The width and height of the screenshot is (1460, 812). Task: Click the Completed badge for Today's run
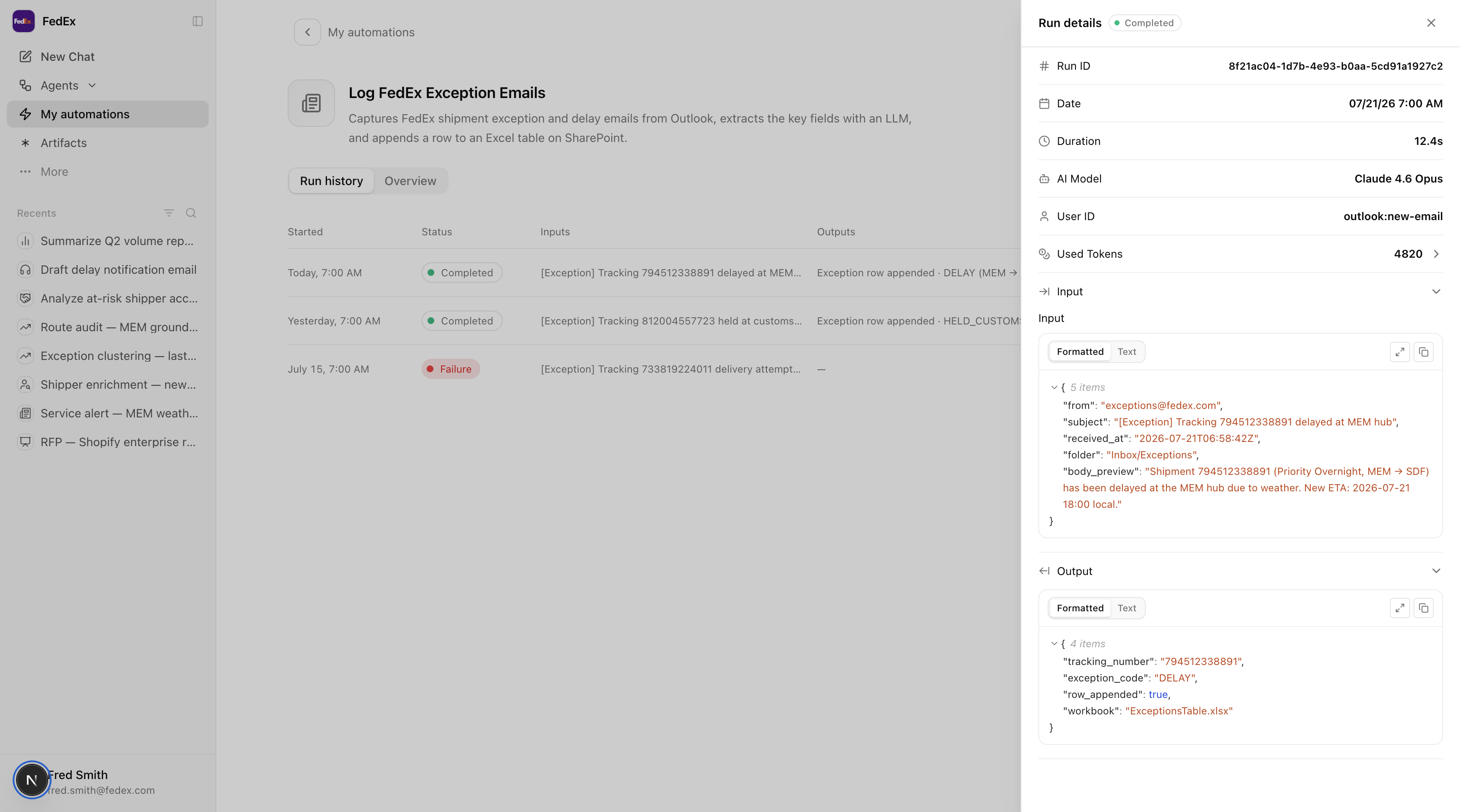461,272
